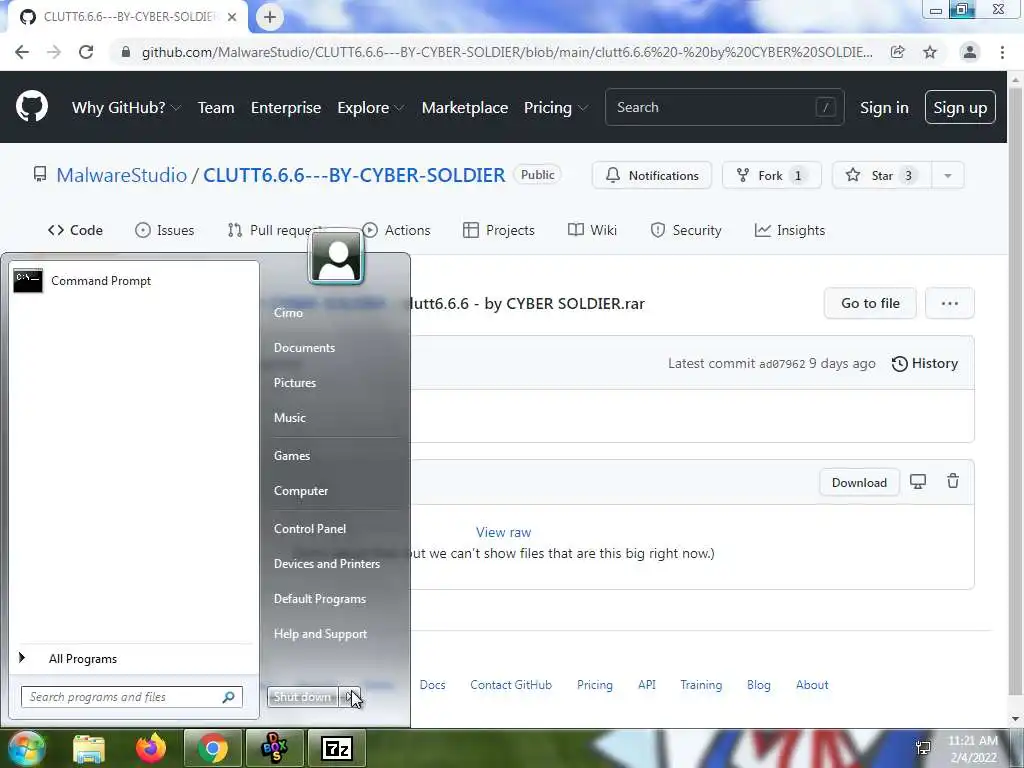Go back using browser back arrow
The image size is (1024, 768).
22,52
